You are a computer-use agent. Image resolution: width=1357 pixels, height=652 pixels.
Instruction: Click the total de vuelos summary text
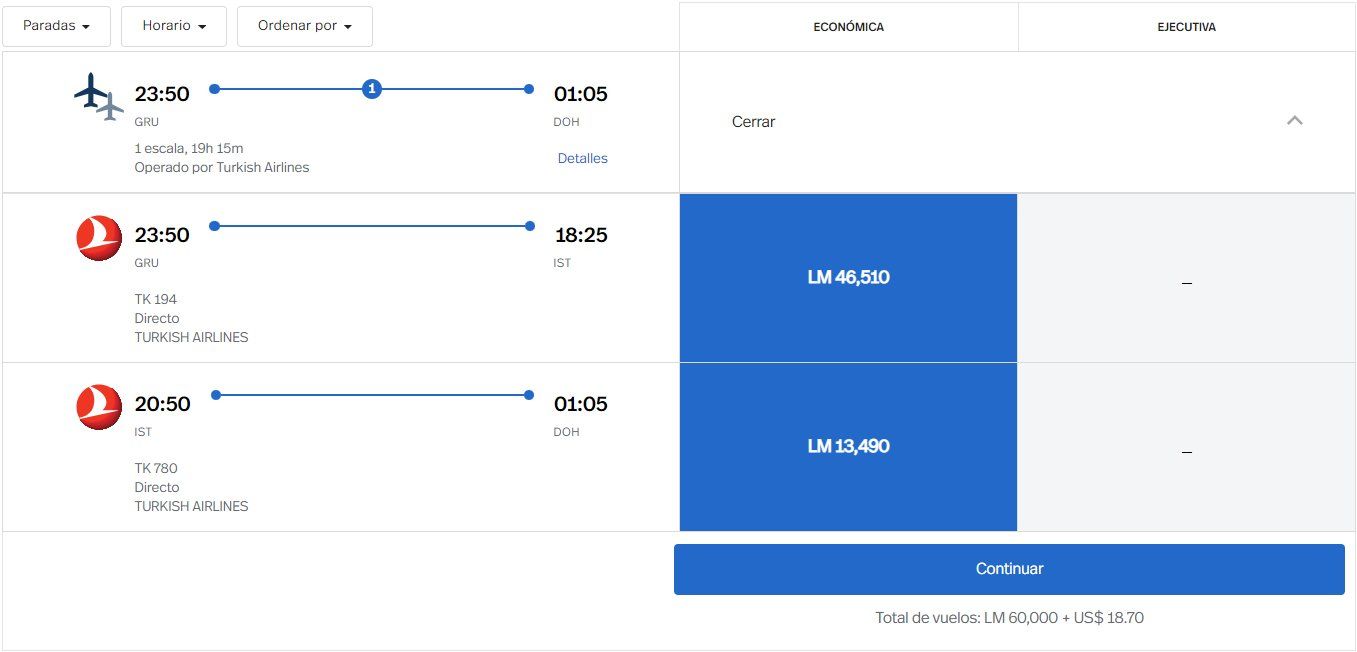pos(1009,618)
